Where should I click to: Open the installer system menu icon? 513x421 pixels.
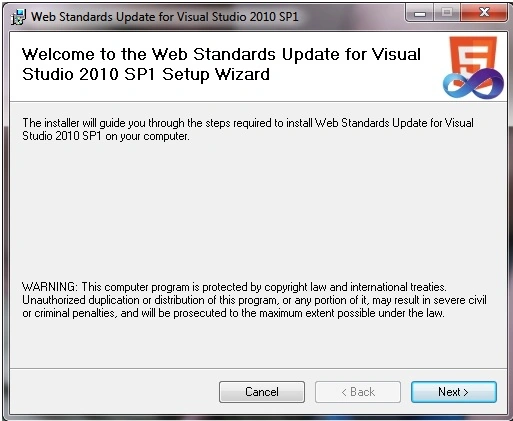pyautogui.click(x=18, y=17)
